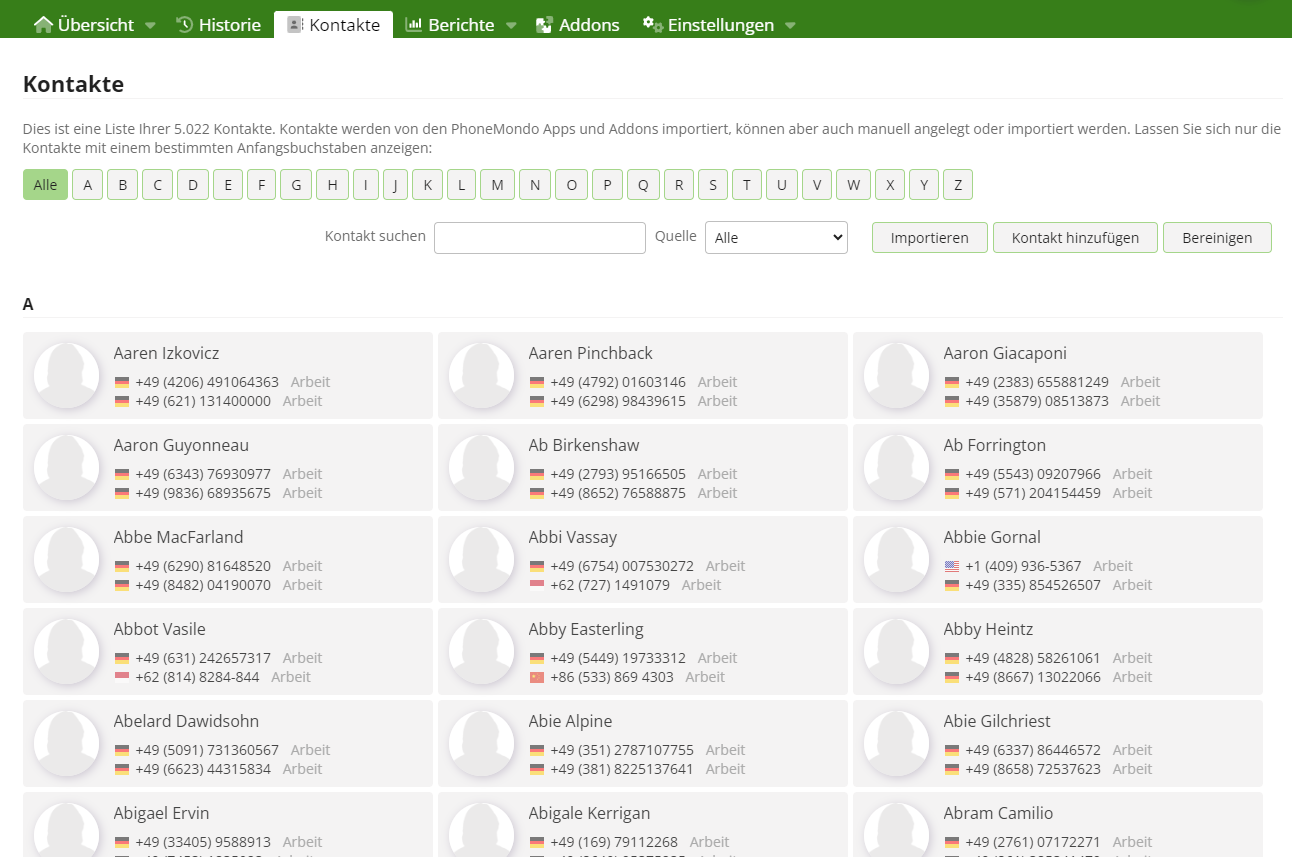
Task: Expand the Einstellungen dropdown arrow
Action: pos(790,26)
